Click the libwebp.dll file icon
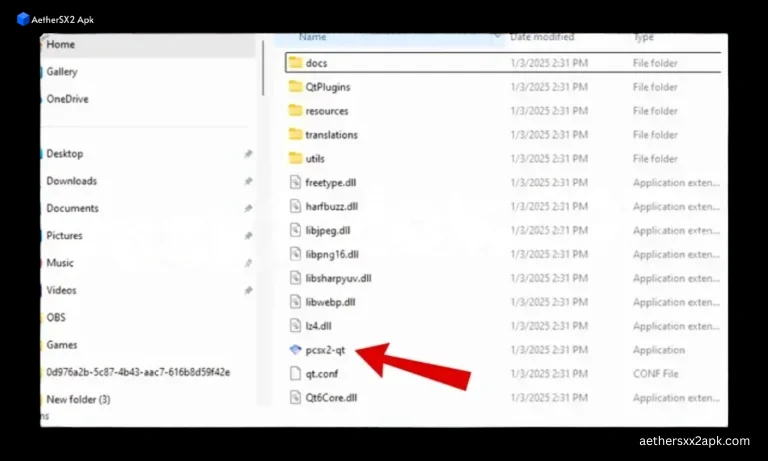Screen dimensions: 768x461 pyautogui.click(x=295, y=302)
